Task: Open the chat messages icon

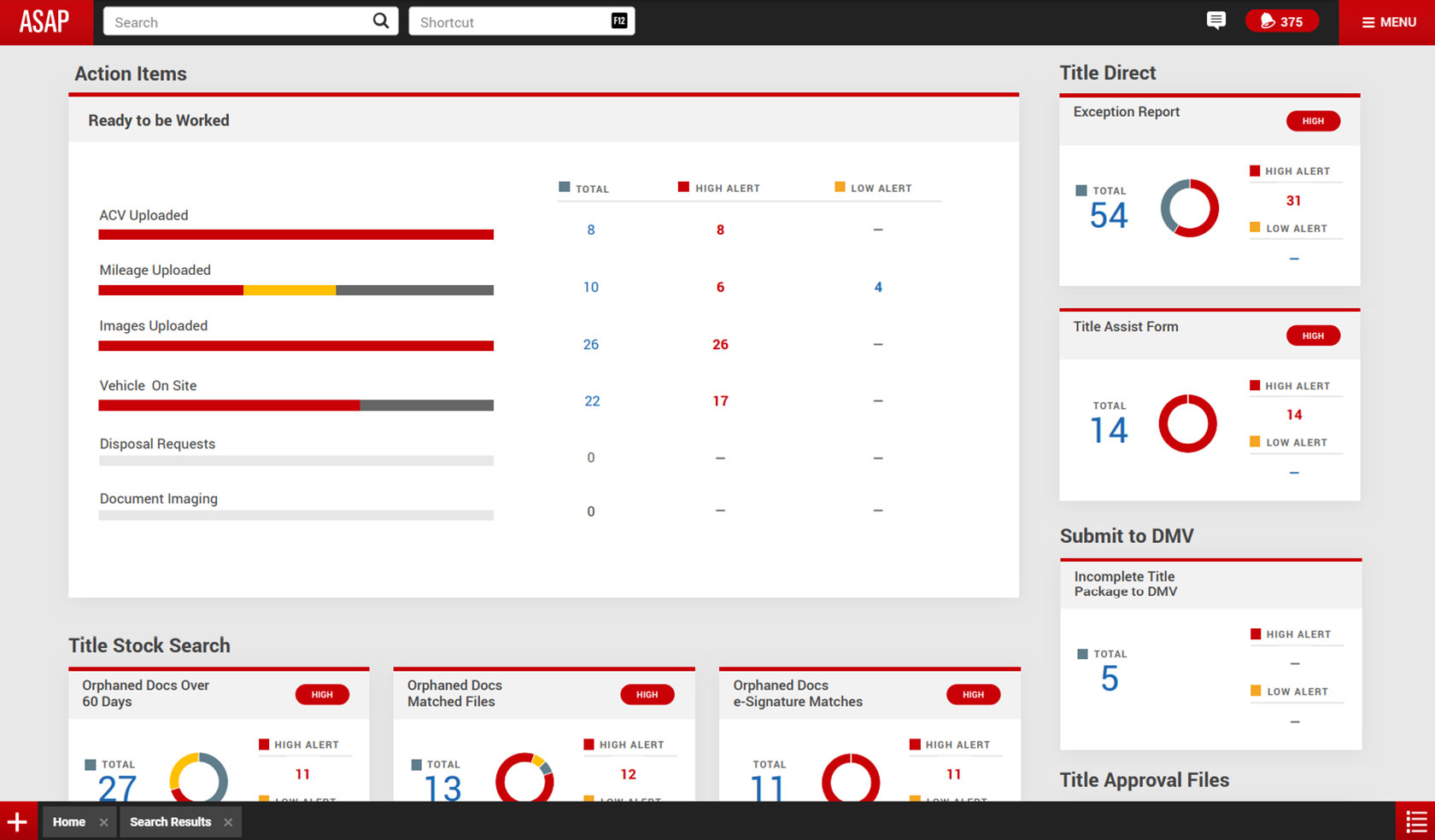Action: (1215, 20)
